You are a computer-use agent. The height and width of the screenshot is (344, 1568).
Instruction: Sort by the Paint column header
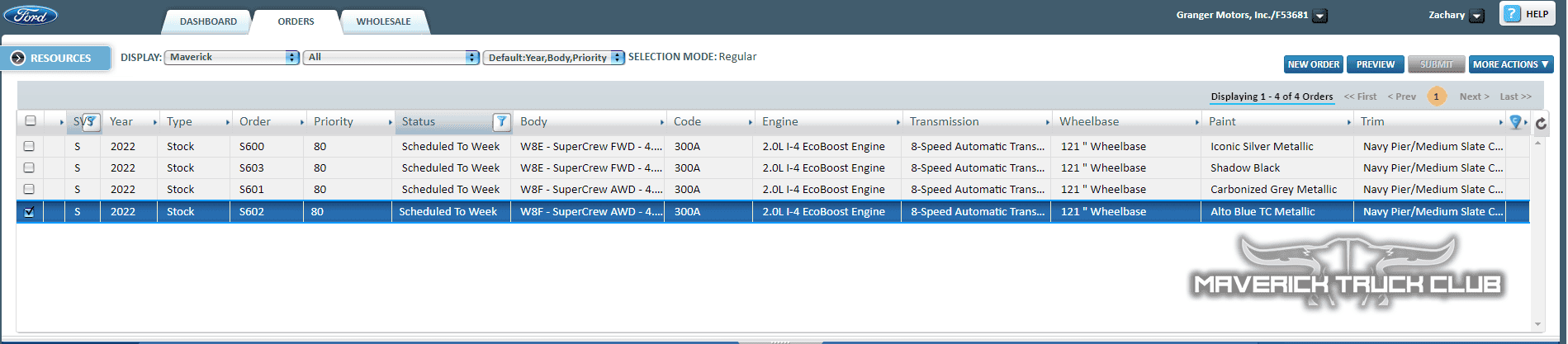[x=1222, y=121]
